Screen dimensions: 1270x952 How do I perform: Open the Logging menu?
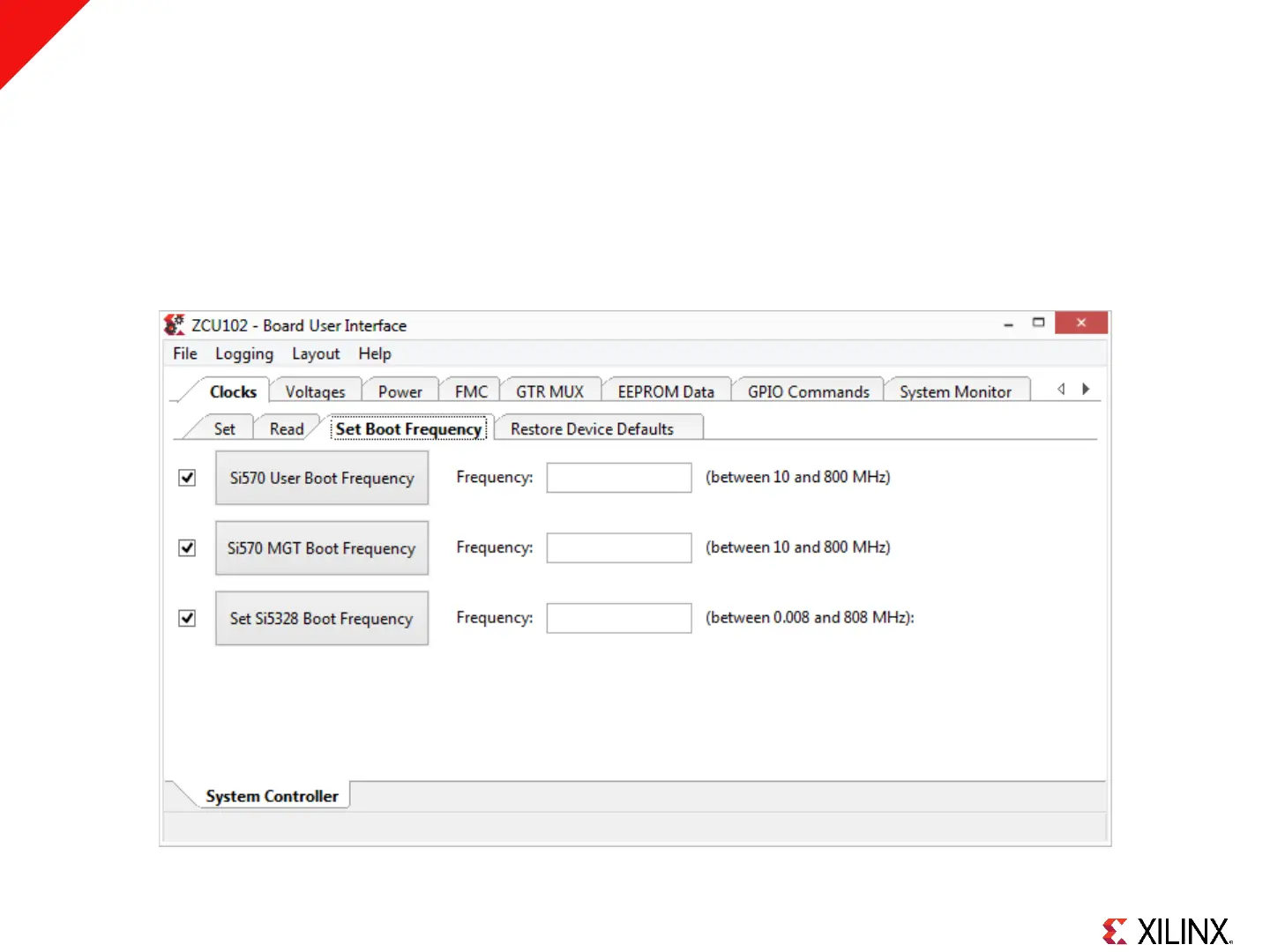tap(244, 353)
